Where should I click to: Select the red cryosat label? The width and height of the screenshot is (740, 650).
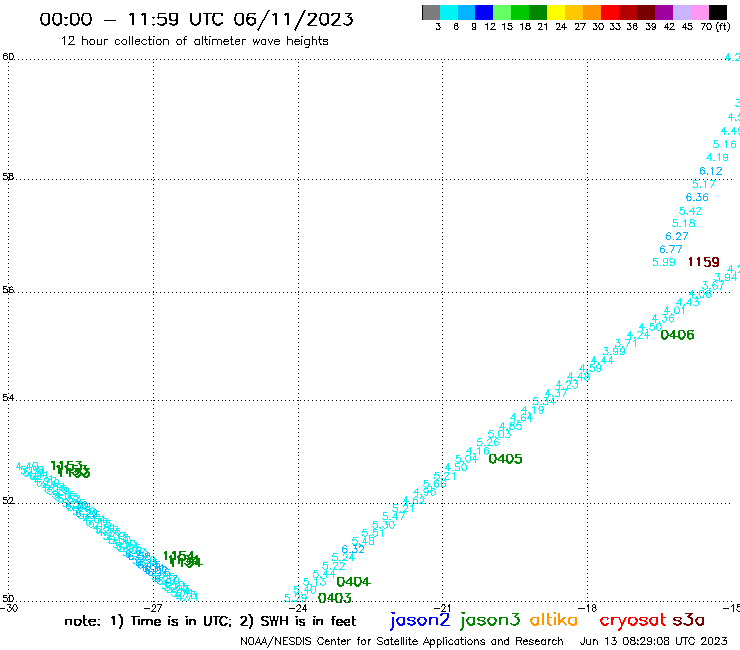(632, 620)
